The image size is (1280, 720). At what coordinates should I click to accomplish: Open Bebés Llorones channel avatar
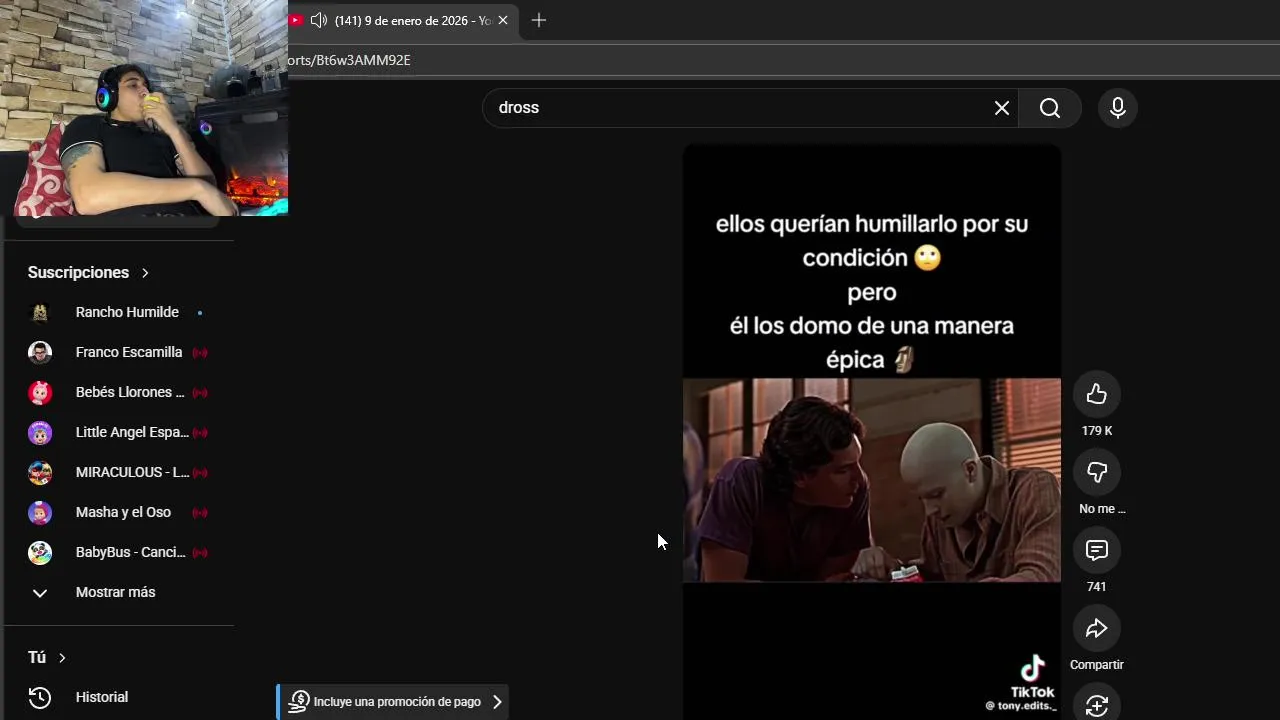(x=40, y=392)
